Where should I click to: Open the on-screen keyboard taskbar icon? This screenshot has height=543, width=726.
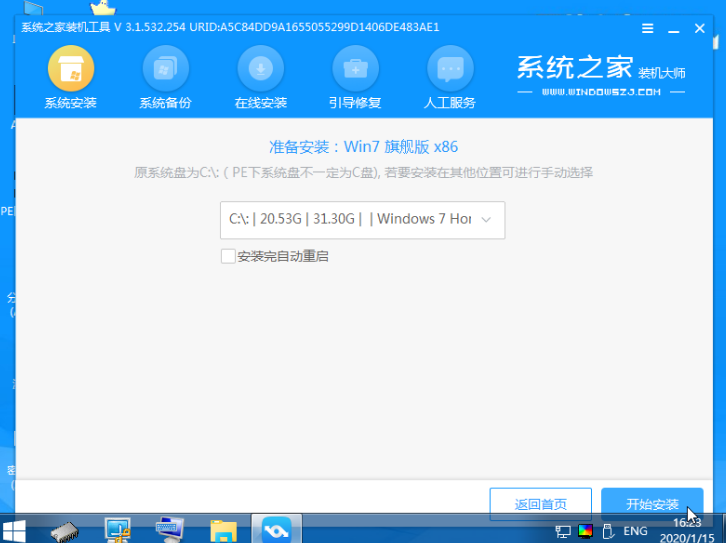170,529
